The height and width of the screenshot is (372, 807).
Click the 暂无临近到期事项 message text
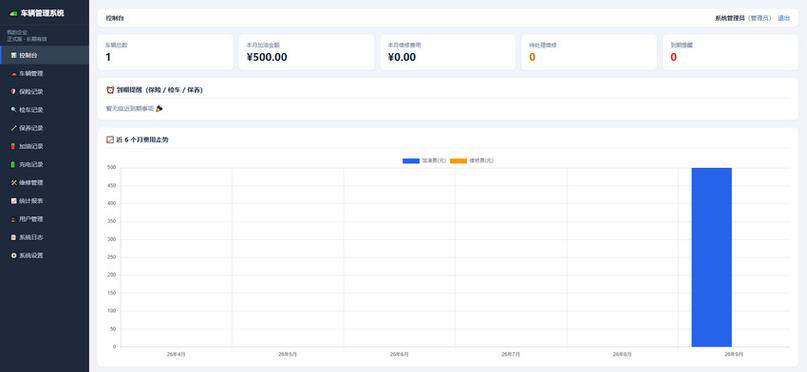pos(130,109)
